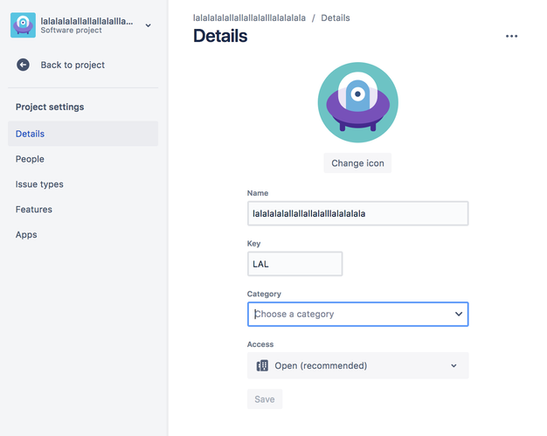Focus the Name input field
Screen dimensions: 547x436
pyautogui.click(x=358, y=213)
